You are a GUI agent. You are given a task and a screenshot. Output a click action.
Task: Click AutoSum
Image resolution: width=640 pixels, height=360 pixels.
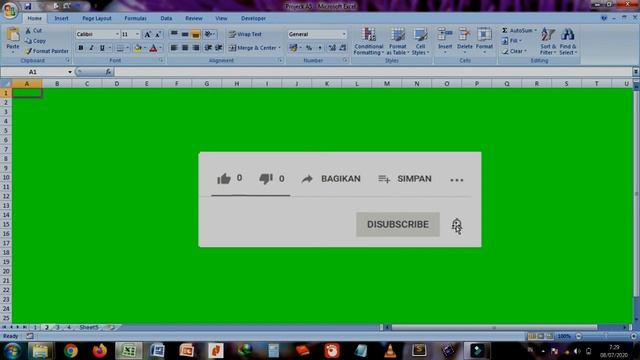(x=517, y=31)
